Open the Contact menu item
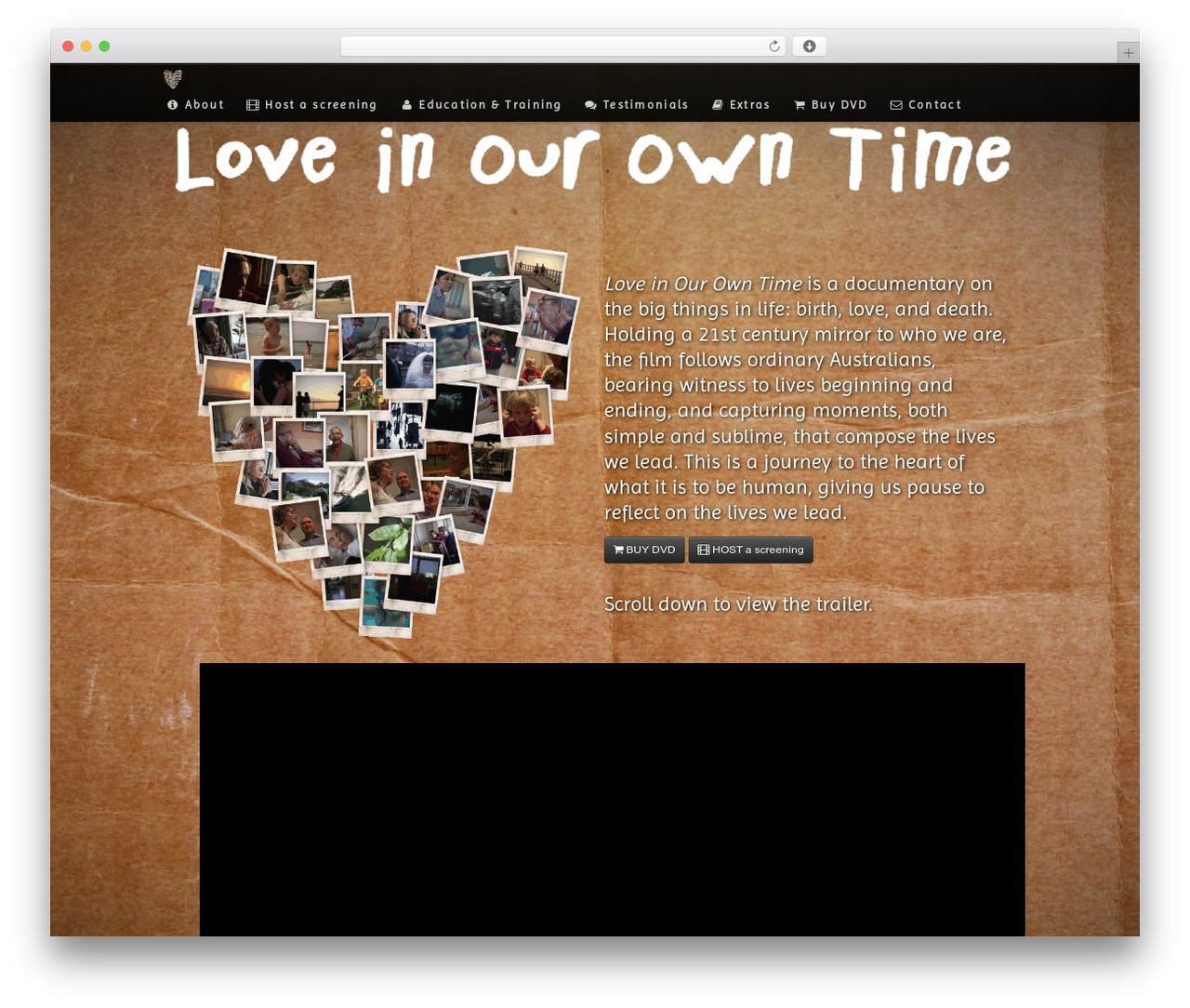Image resolution: width=1190 pixels, height=1008 pixels. pyautogui.click(x=926, y=105)
